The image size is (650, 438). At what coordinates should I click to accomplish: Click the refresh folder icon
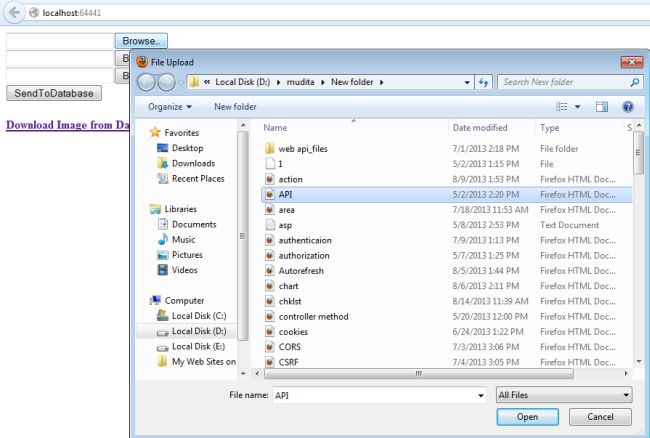483,82
